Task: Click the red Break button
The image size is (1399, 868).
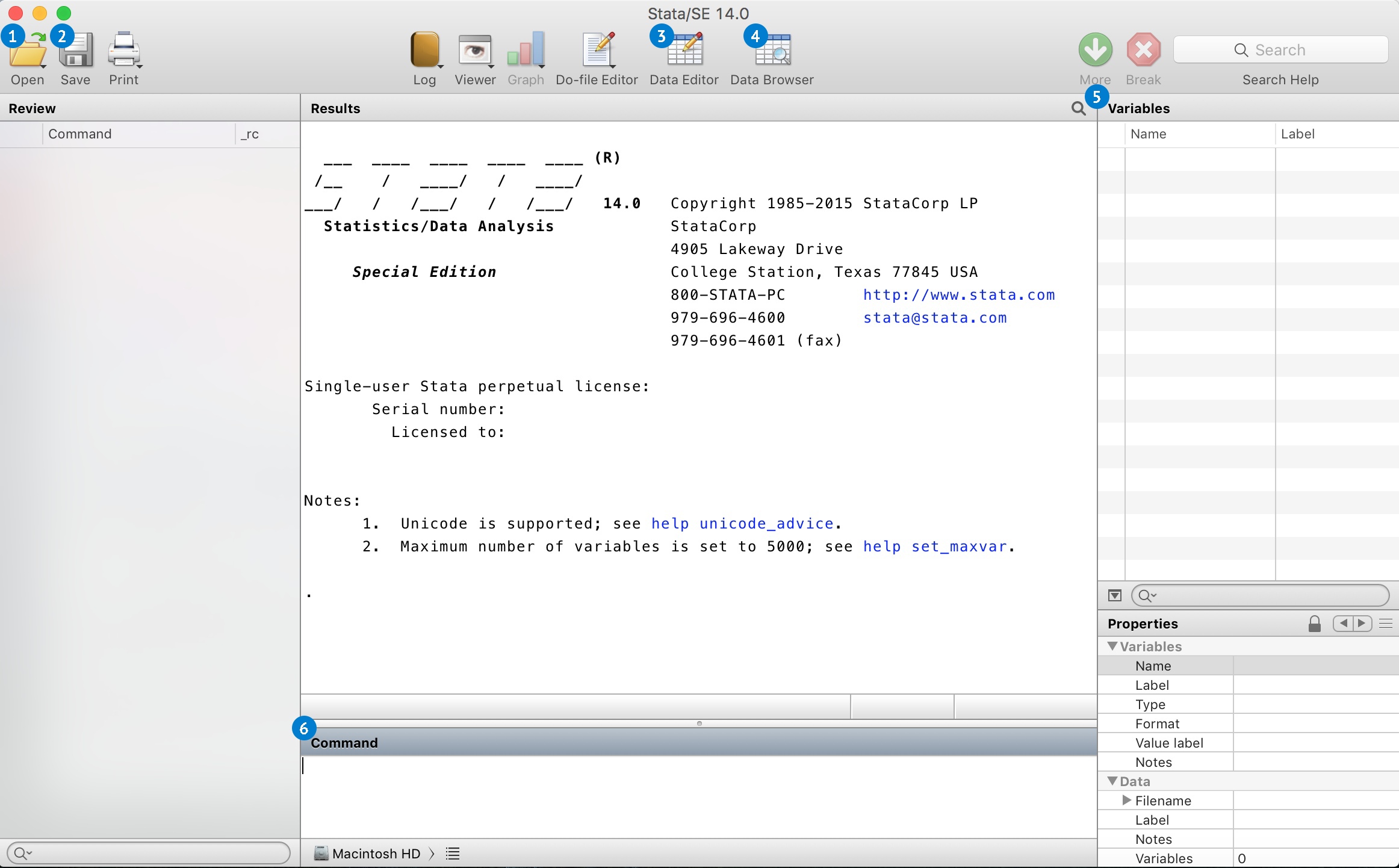Action: 1143,50
